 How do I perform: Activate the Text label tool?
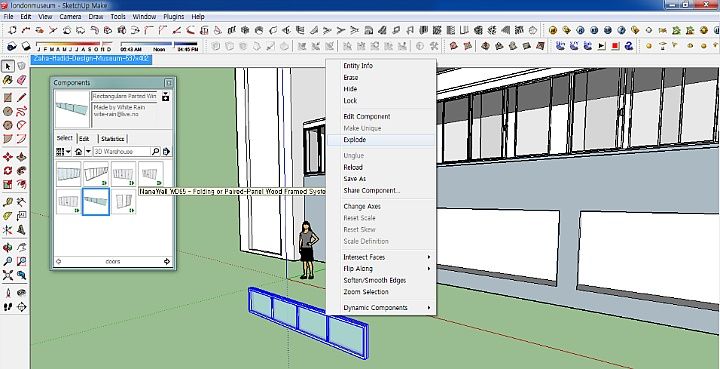coord(22,216)
